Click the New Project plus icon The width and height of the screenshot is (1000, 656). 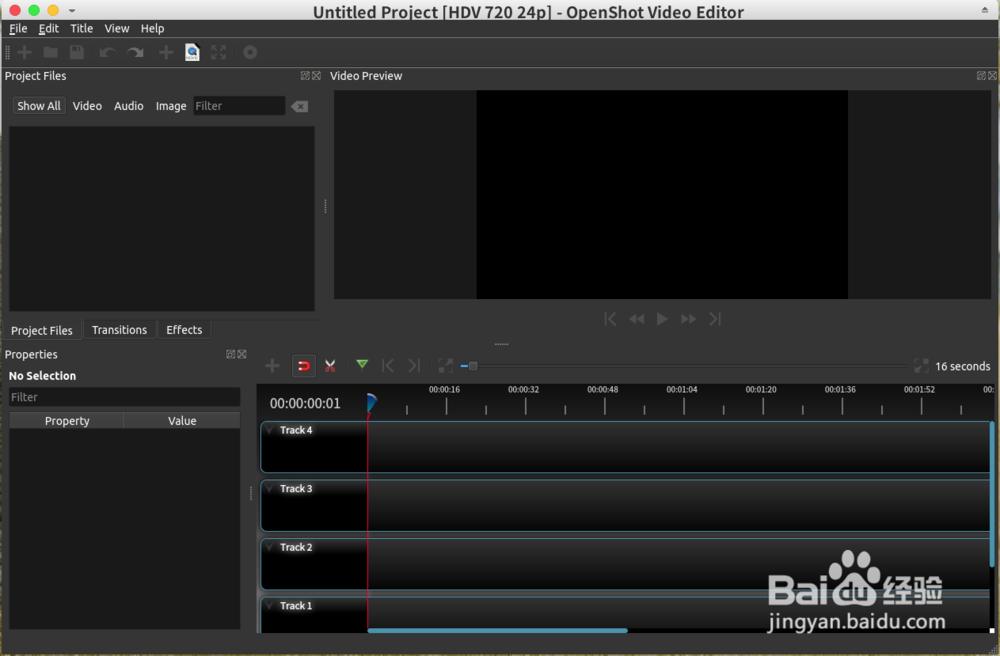[x=25, y=52]
